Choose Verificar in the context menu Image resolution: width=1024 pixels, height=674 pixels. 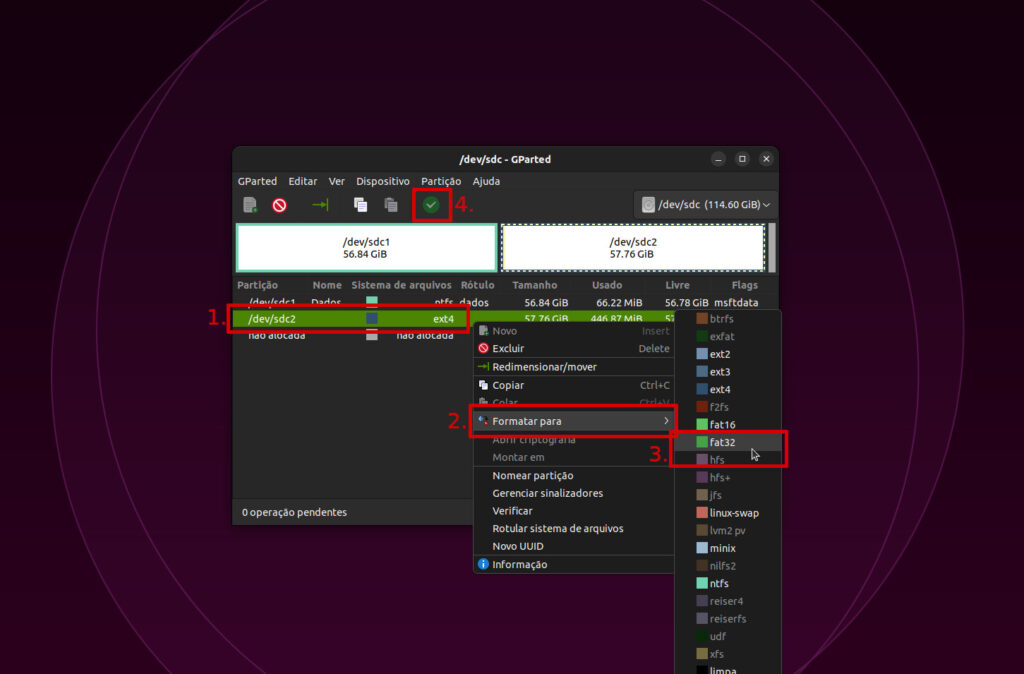point(574,511)
